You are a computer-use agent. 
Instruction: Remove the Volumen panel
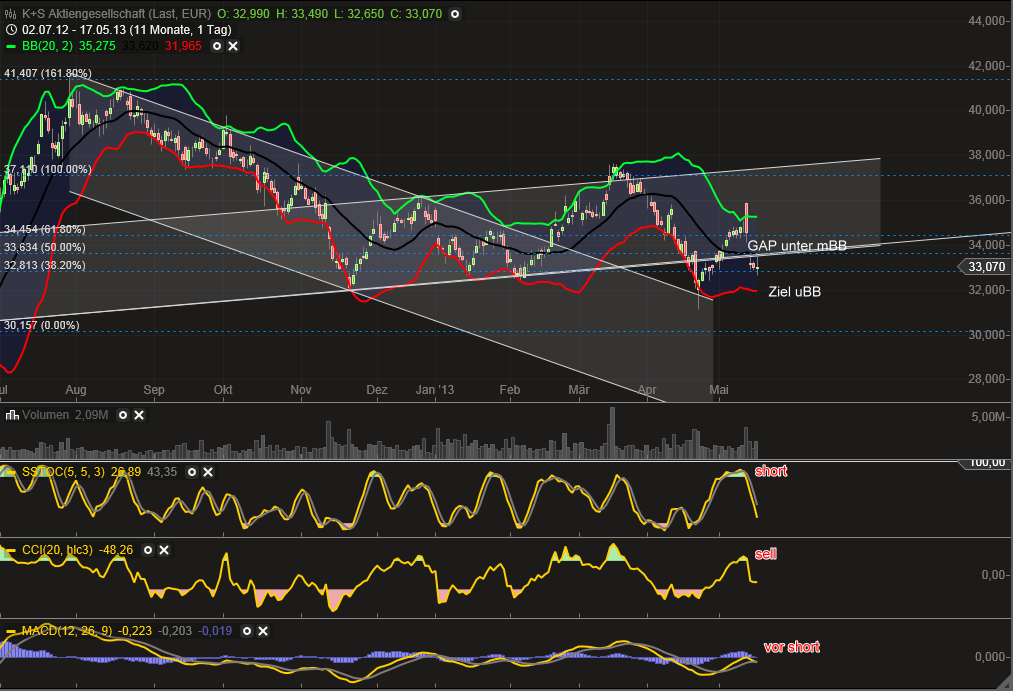pyautogui.click(x=139, y=415)
